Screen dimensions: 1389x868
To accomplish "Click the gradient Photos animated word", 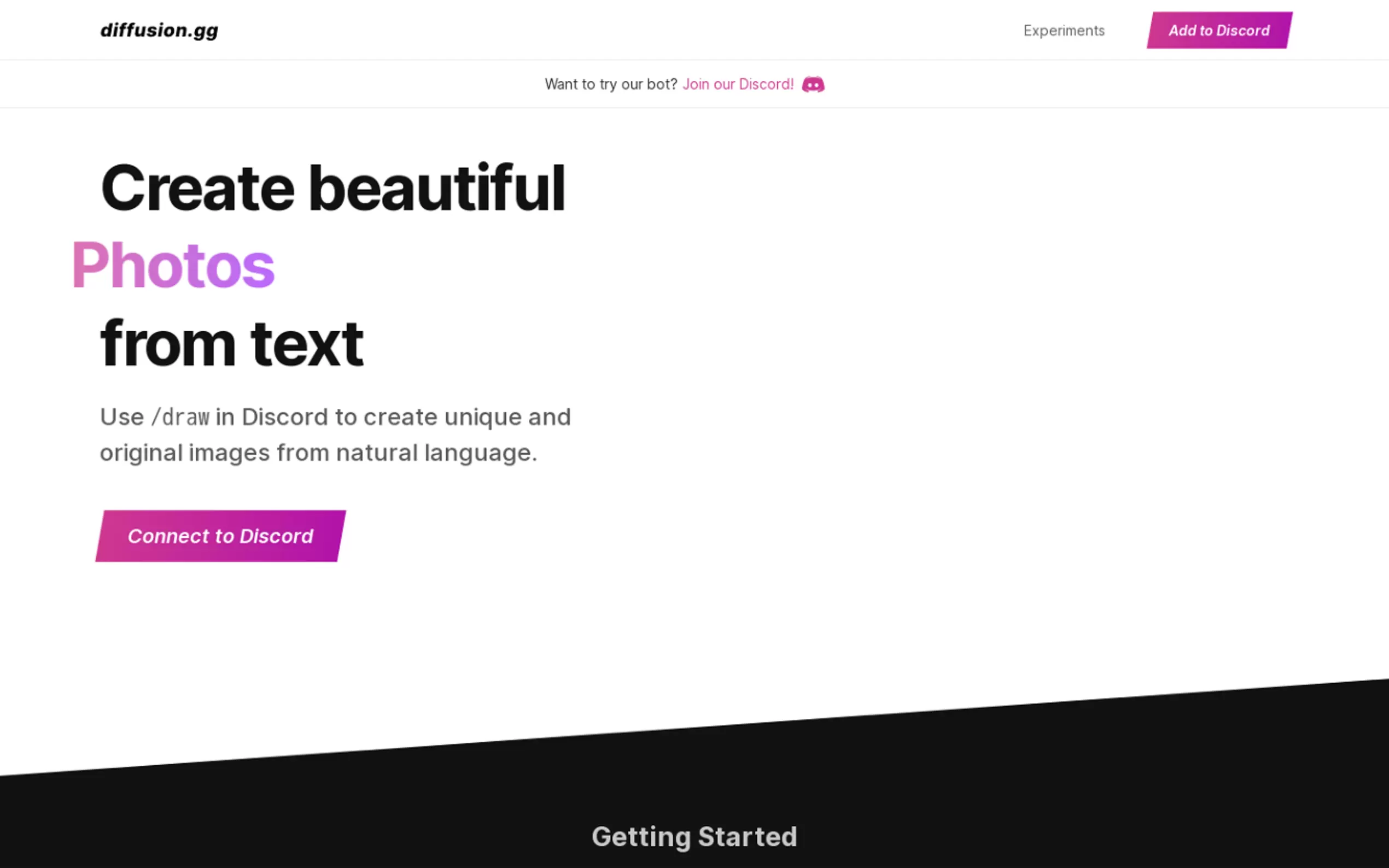I will 173,265.
